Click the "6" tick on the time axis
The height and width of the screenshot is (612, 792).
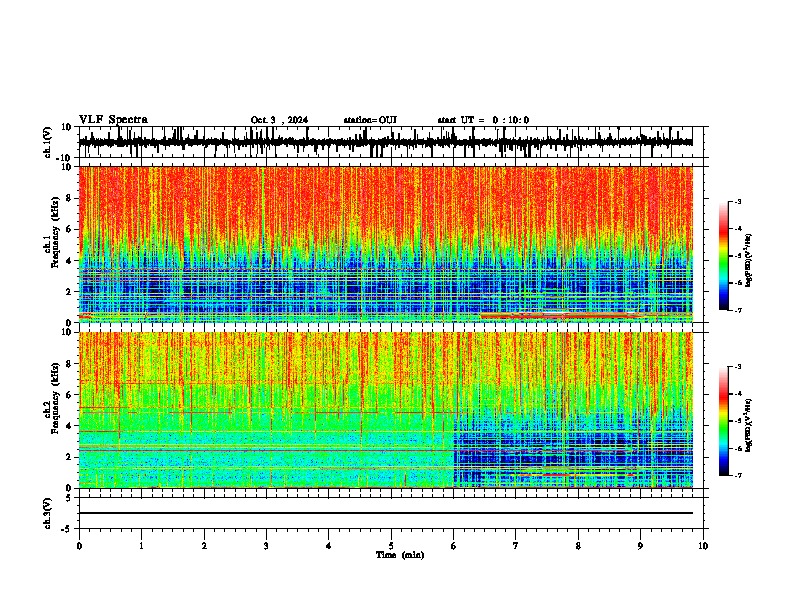454,546
